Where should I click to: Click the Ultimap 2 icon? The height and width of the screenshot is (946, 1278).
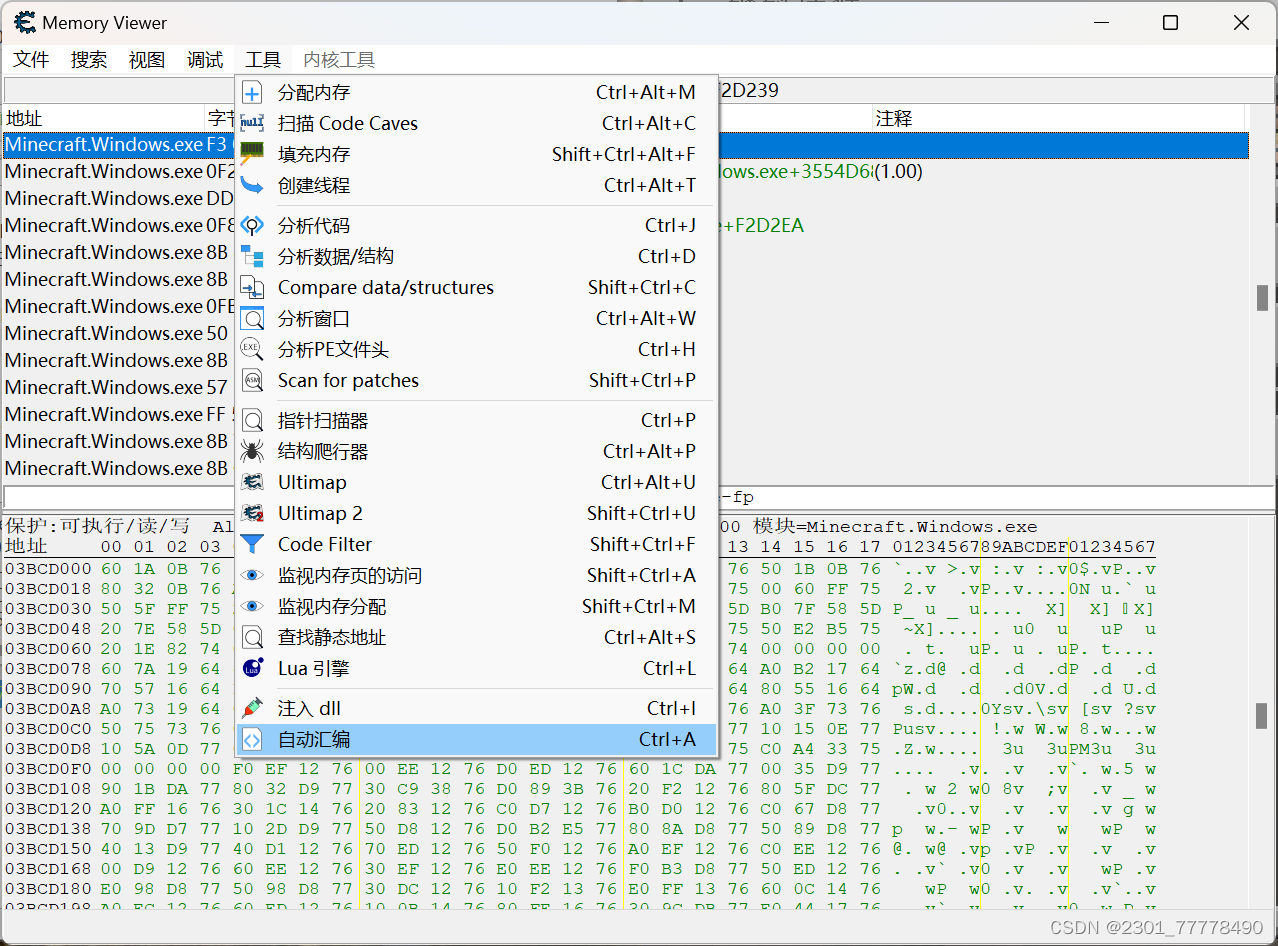(253, 514)
